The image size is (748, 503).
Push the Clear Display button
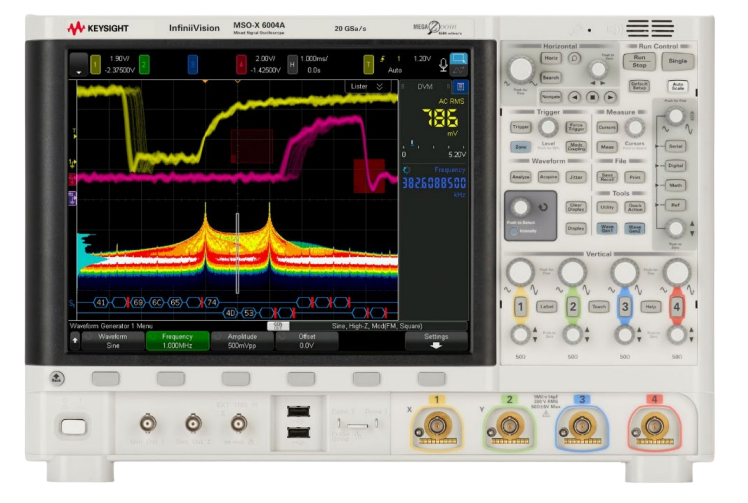coord(576,207)
